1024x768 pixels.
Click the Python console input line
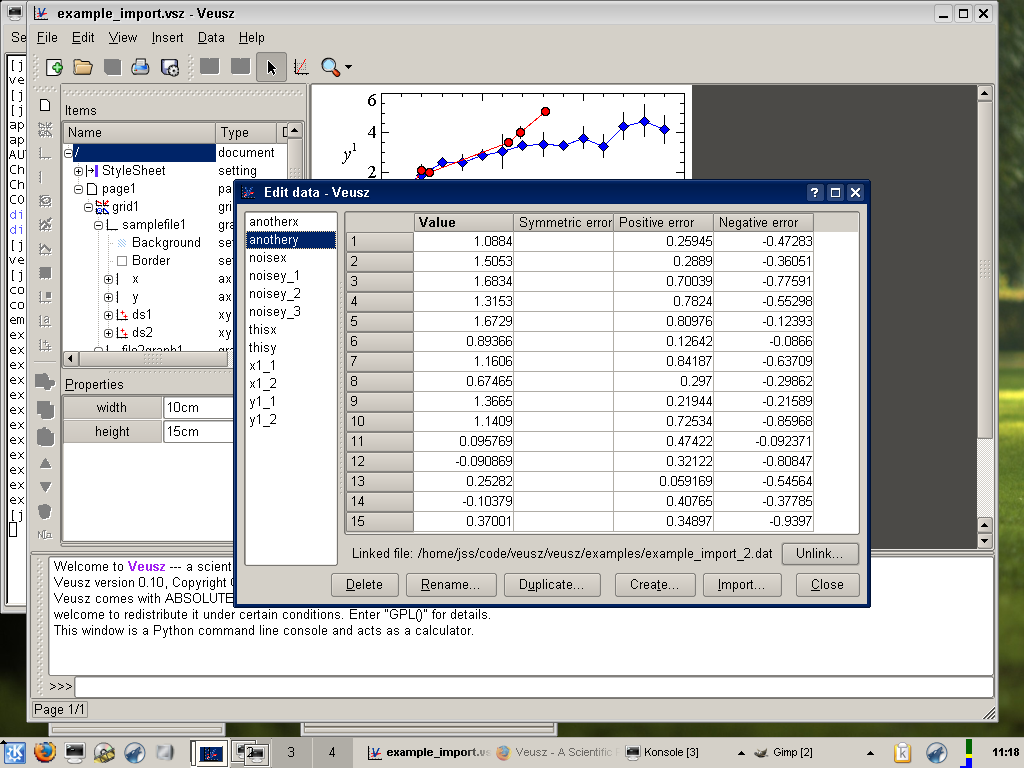pos(534,687)
